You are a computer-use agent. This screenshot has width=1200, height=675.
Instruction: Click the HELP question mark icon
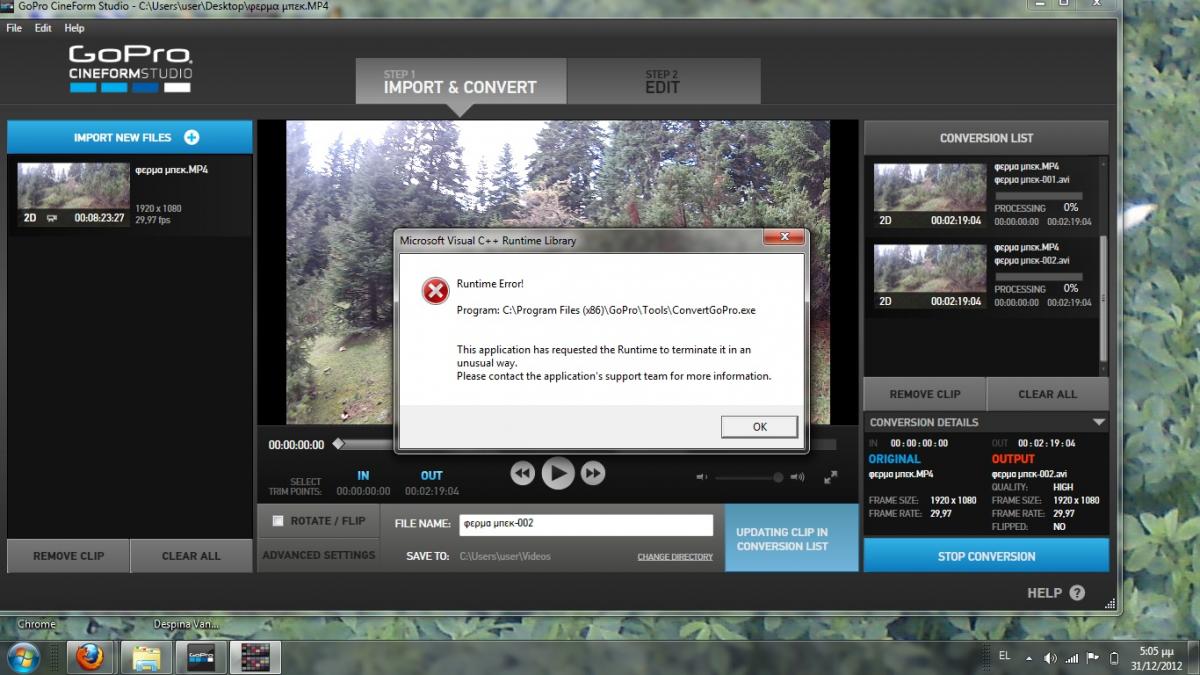point(1076,593)
